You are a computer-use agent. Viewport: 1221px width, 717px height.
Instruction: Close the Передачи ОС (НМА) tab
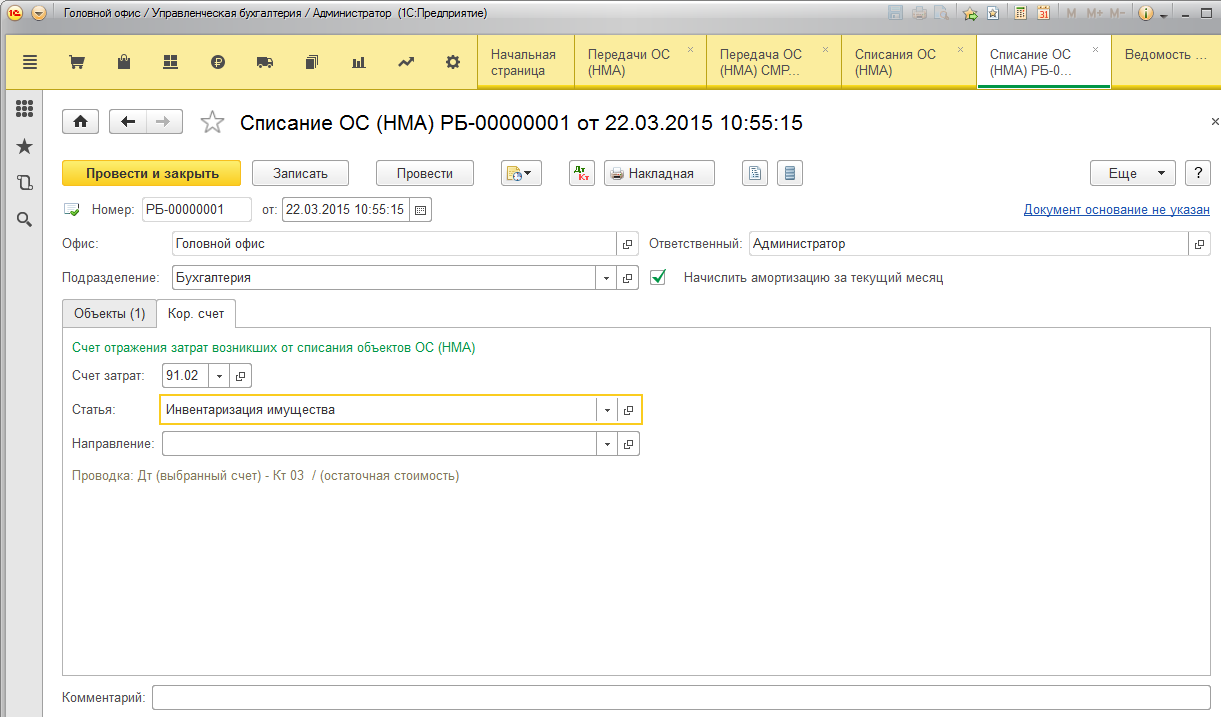click(x=690, y=49)
